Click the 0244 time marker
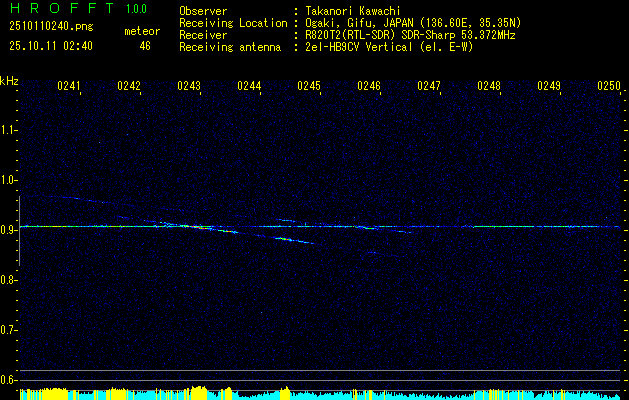629x400 pixels. [x=249, y=86]
